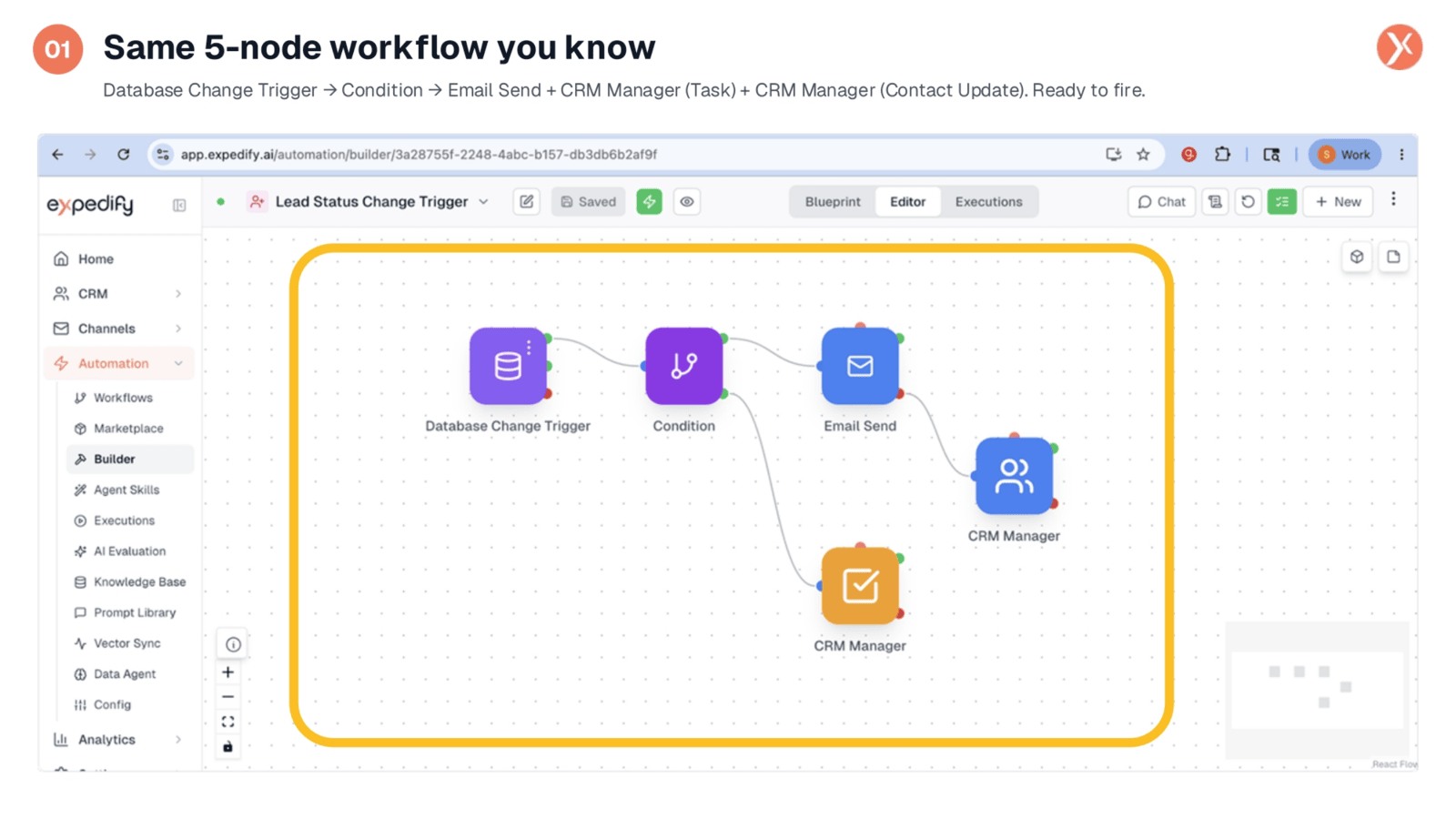Go back using the browser back arrow
This screenshot has height=819, width=1456.
point(57,155)
